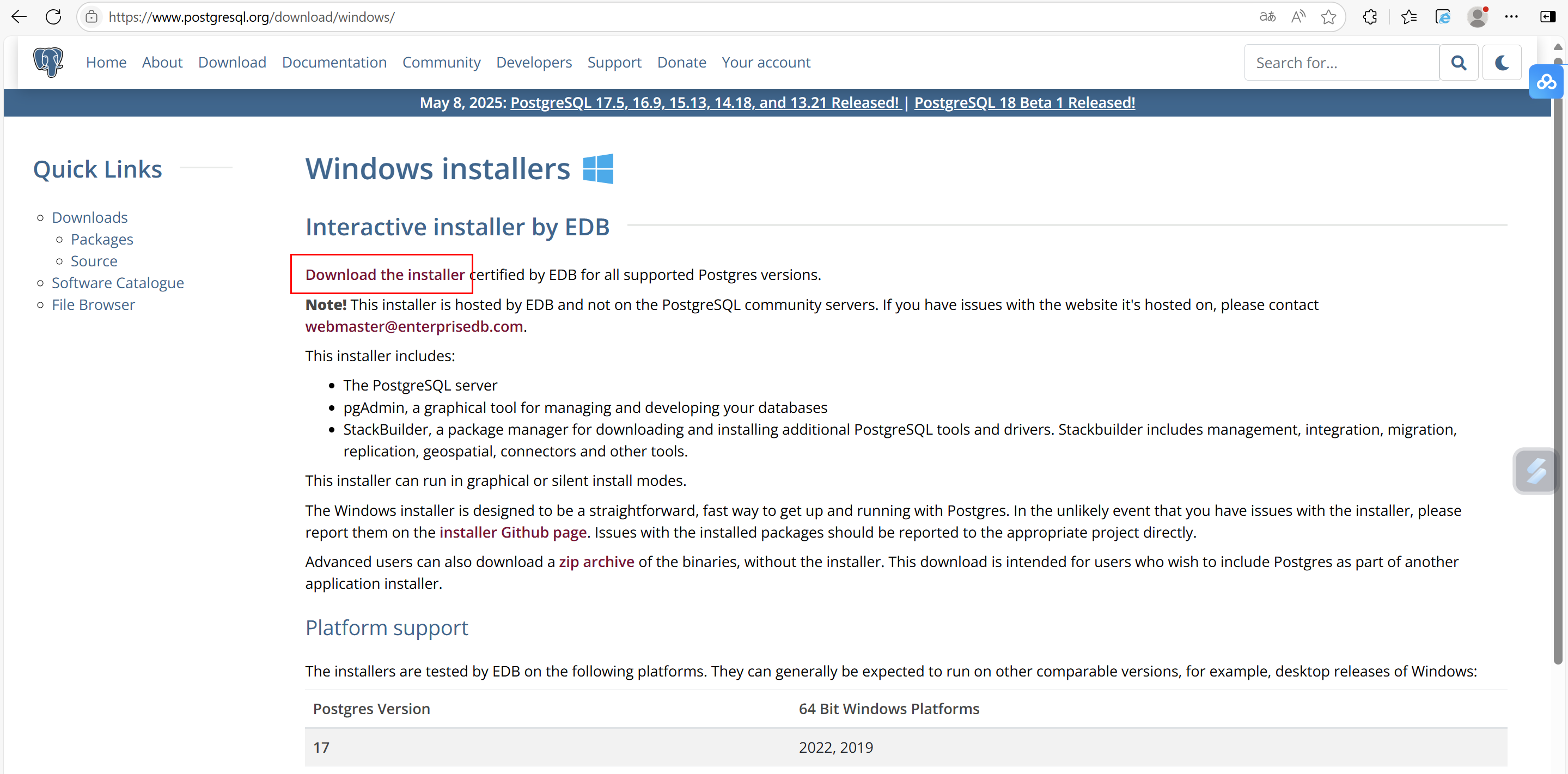Click the PostgreSQL elephant logo

point(48,62)
